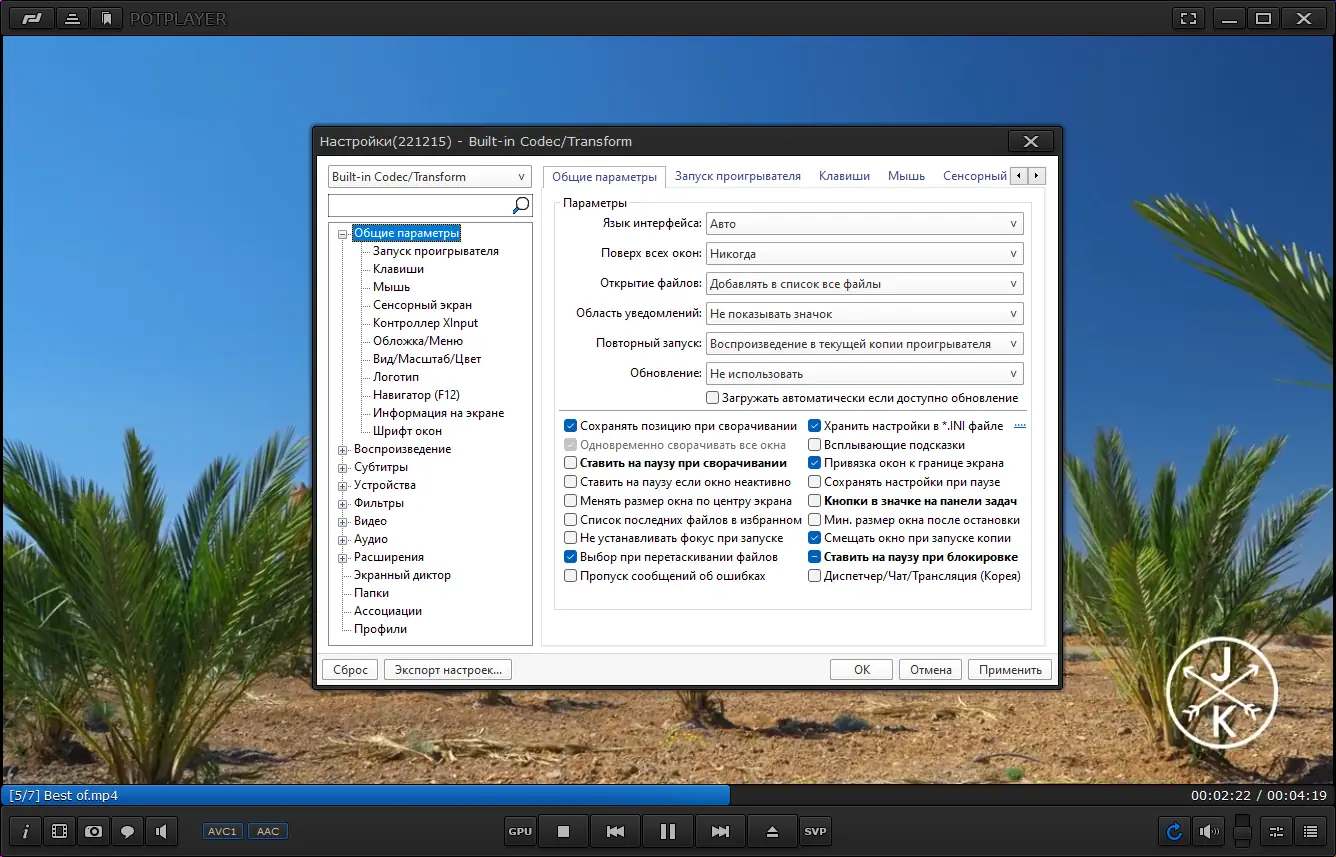Open the file info 'i' icon
Image resolution: width=1336 pixels, height=857 pixels.
click(x=25, y=831)
